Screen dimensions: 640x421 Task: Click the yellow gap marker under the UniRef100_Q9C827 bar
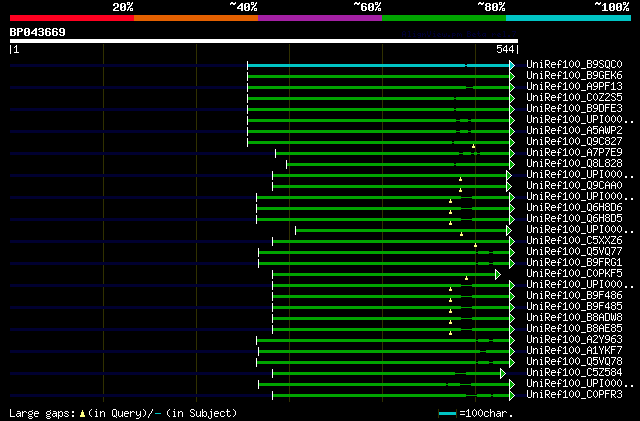coord(473,146)
